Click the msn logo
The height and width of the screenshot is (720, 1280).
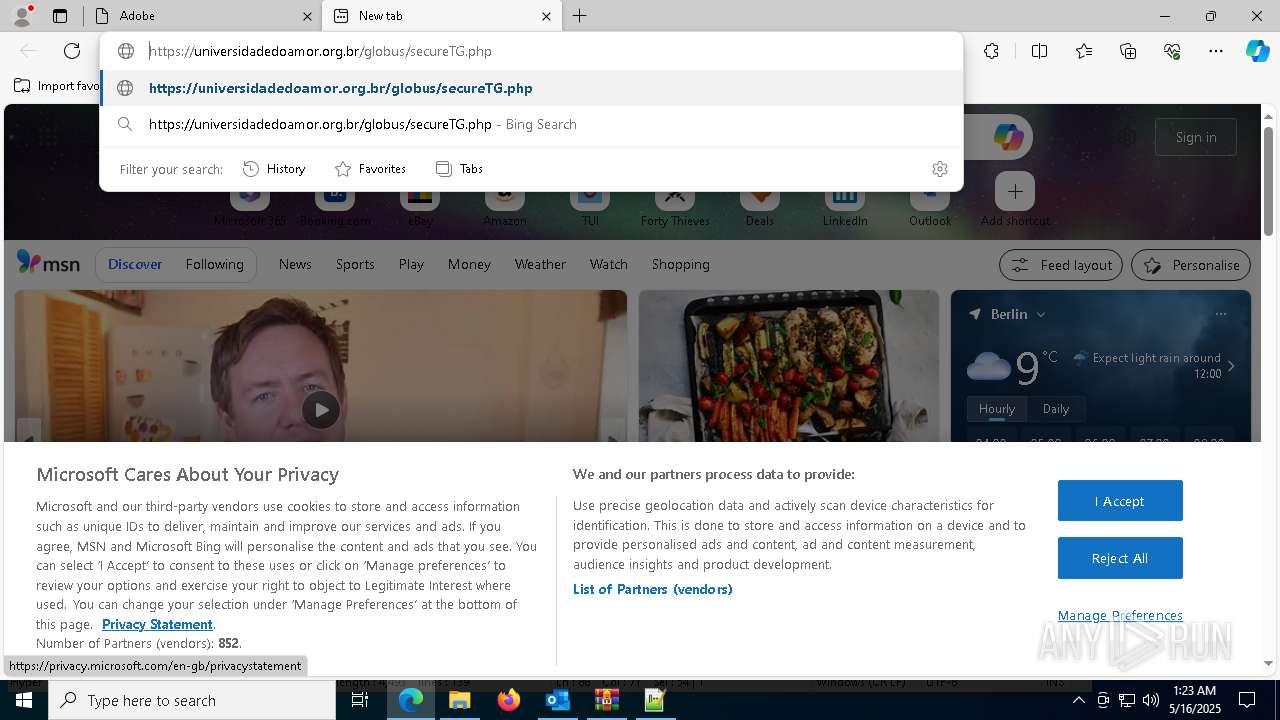point(48,263)
